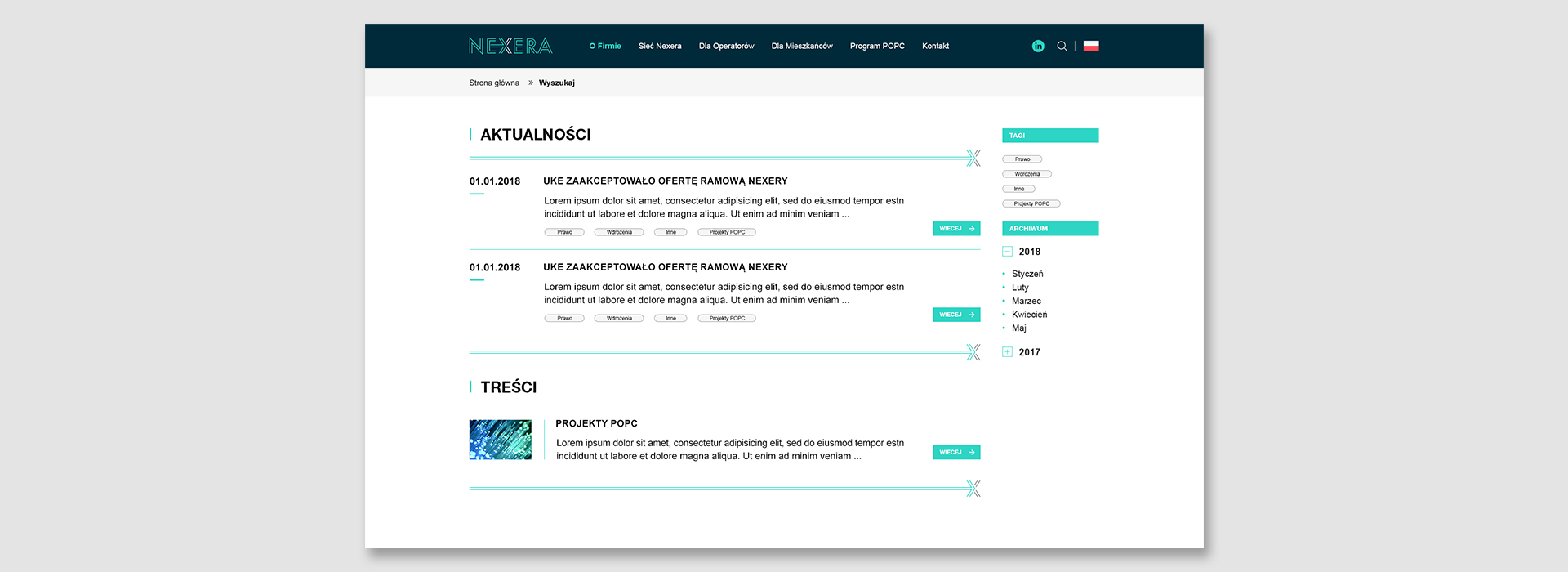Click the Polish flag language icon
This screenshot has height=572, width=1568.
1091,46
